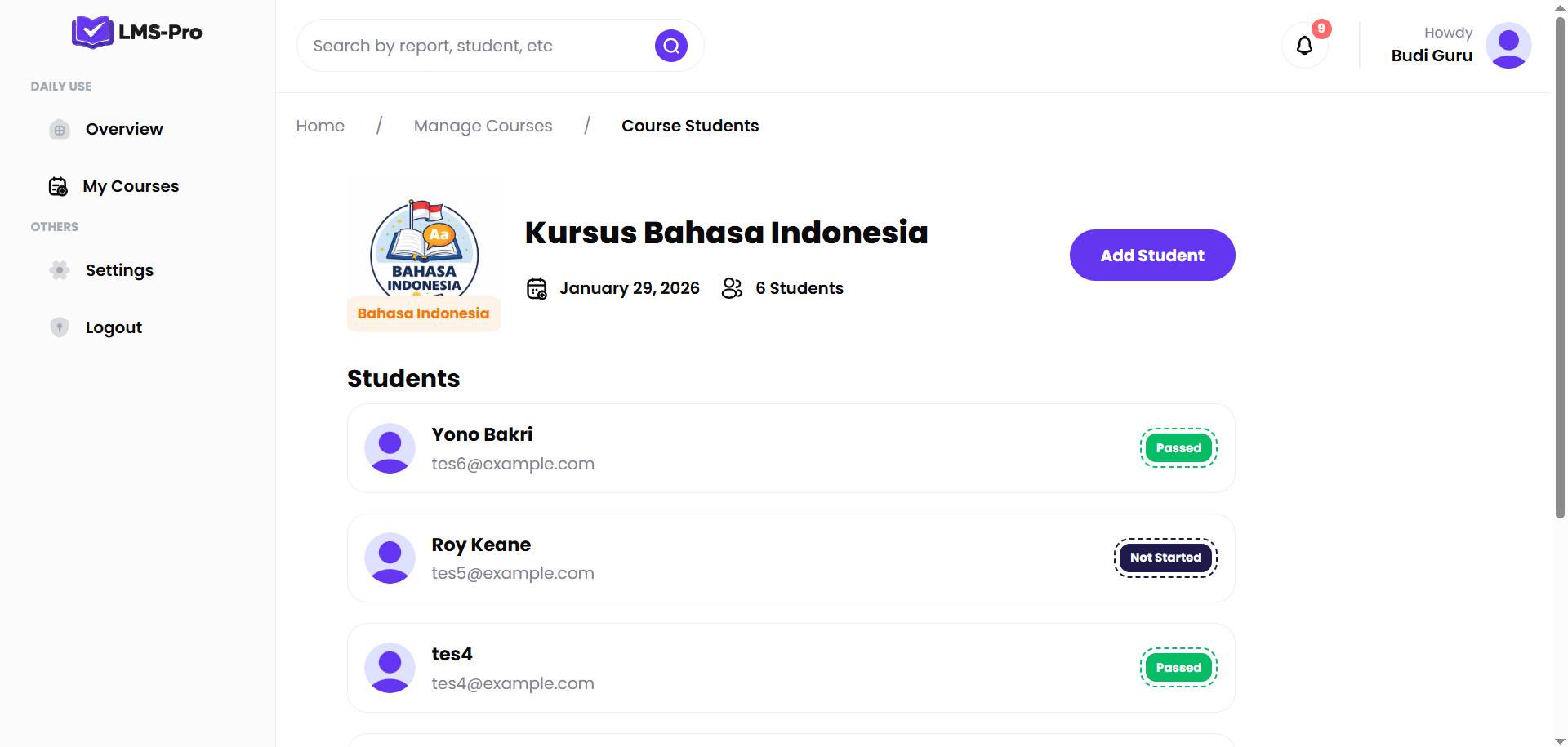Go to Manage Courses breadcrumb
This screenshot has height=747, width=1568.
(x=483, y=126)
